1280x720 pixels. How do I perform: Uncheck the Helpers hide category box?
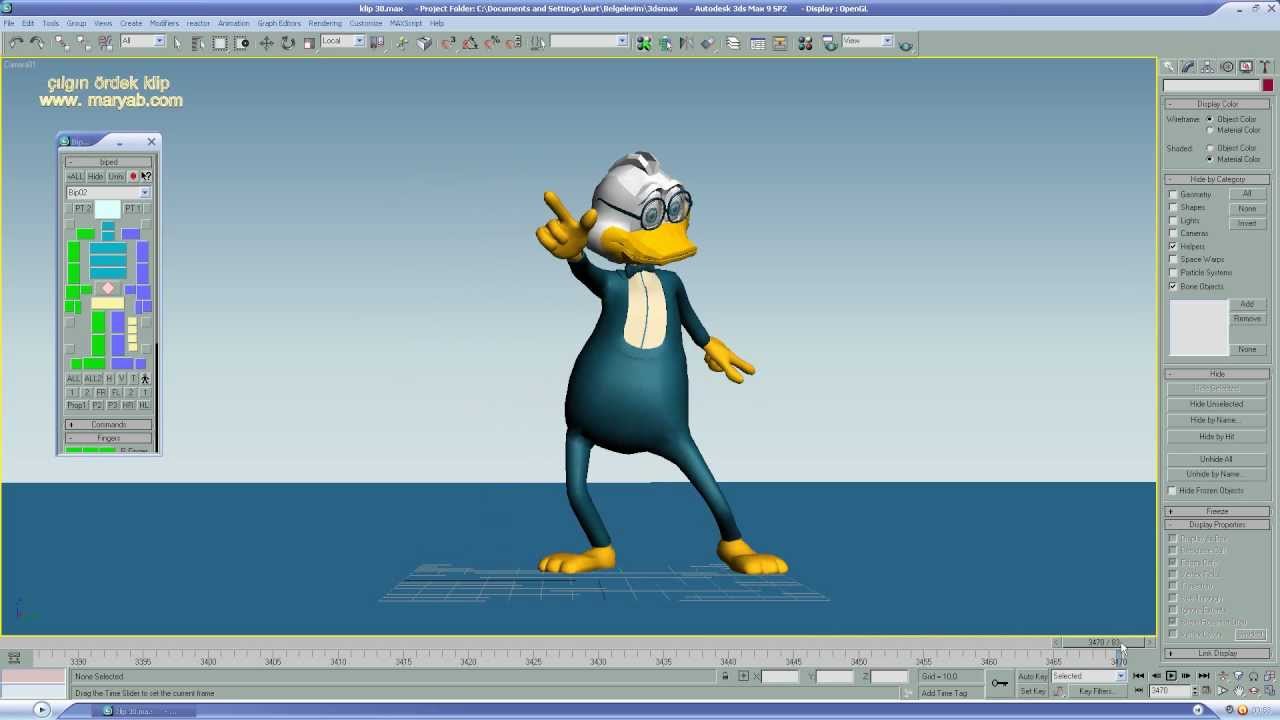click(1173, 246)
